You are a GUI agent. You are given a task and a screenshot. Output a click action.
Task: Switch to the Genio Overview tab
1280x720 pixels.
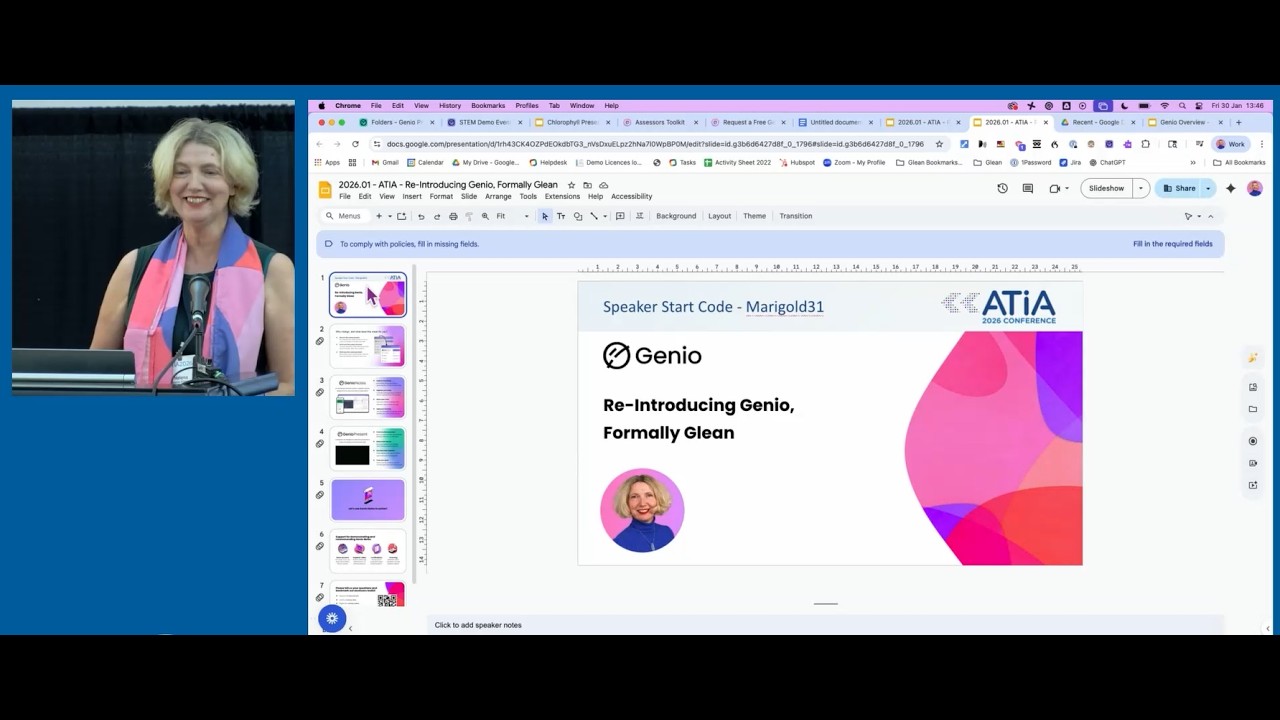[1184, 122]
